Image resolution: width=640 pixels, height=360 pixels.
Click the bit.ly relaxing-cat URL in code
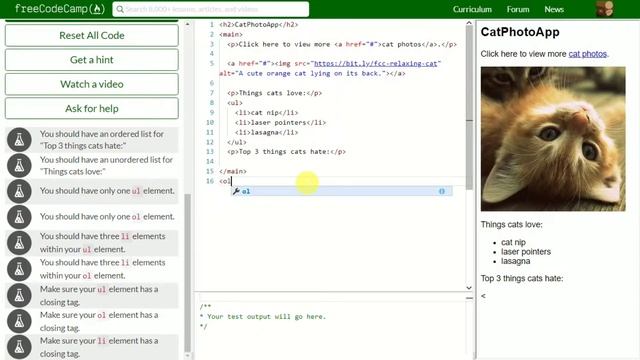tap(376, 63)
